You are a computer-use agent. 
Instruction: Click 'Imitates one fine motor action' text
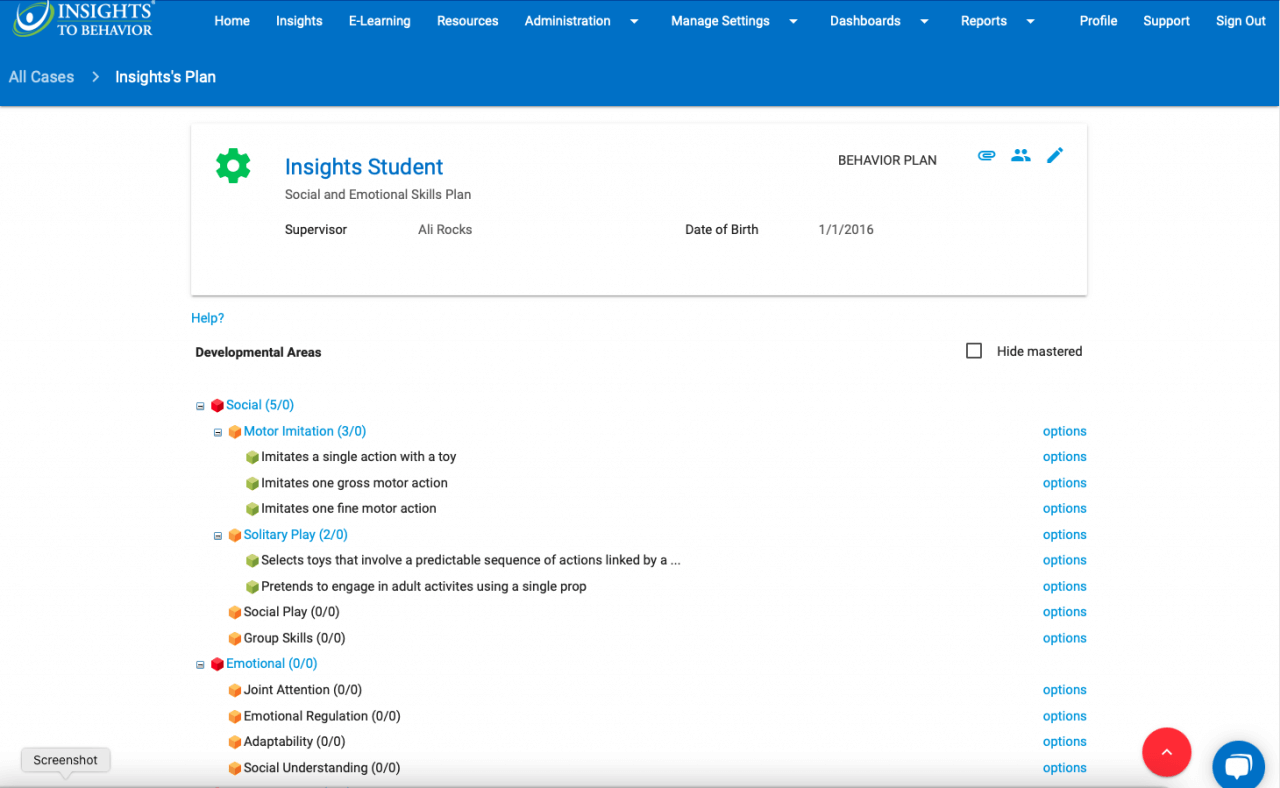pyautogui.click(x=348, y=509)
